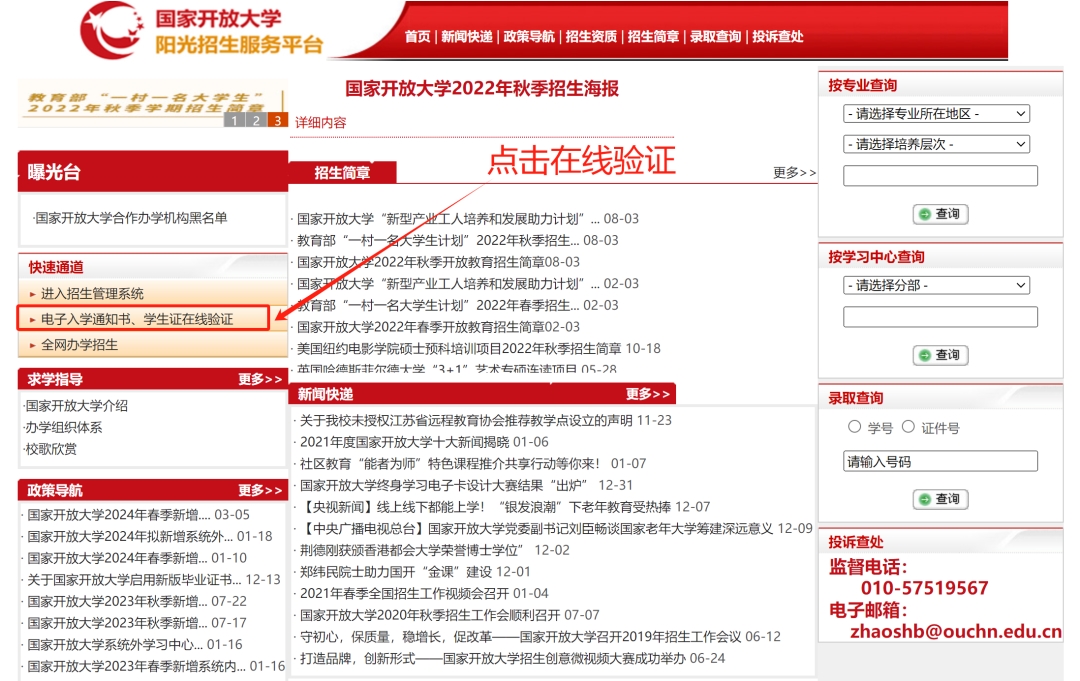Open the 请选择专业所在地区 dropdown
Image resolution: width=1080 pixels, height=681 pixels.
tap(936, 114)
